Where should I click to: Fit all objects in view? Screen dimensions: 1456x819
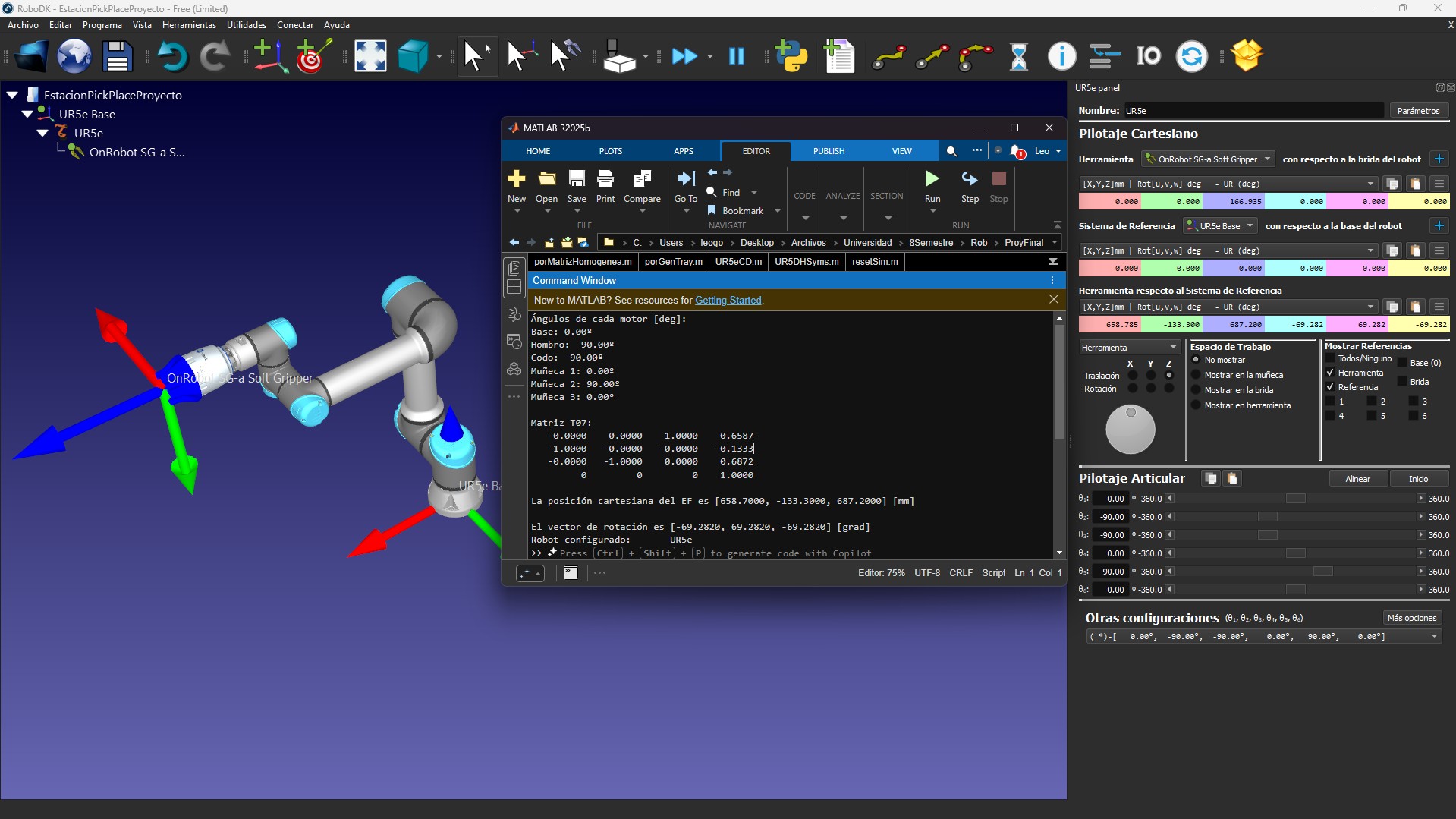click(370, 56)
